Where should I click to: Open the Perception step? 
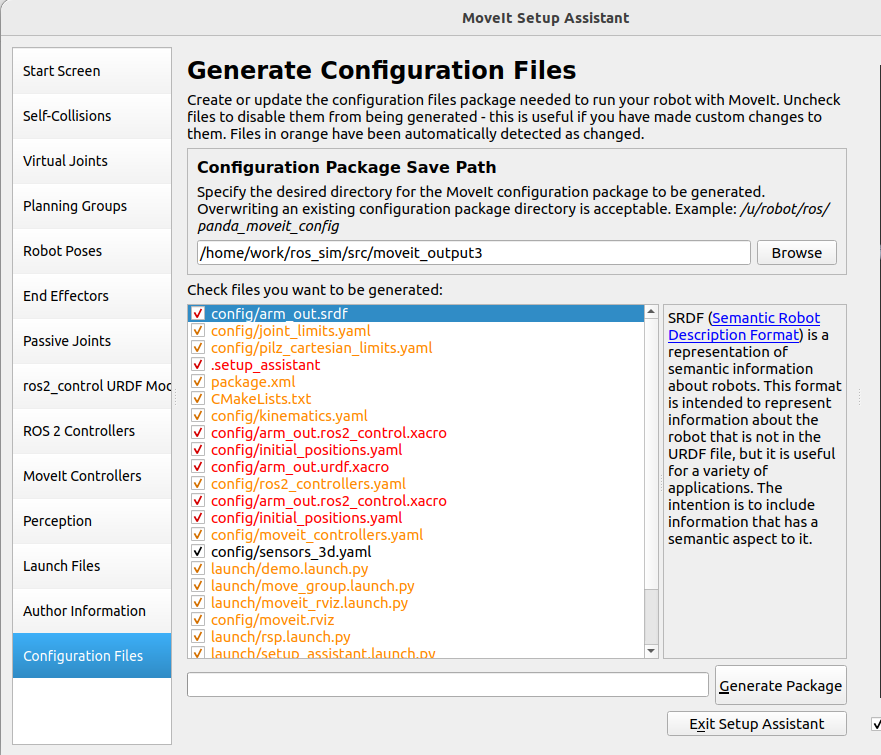coord(92,520)
